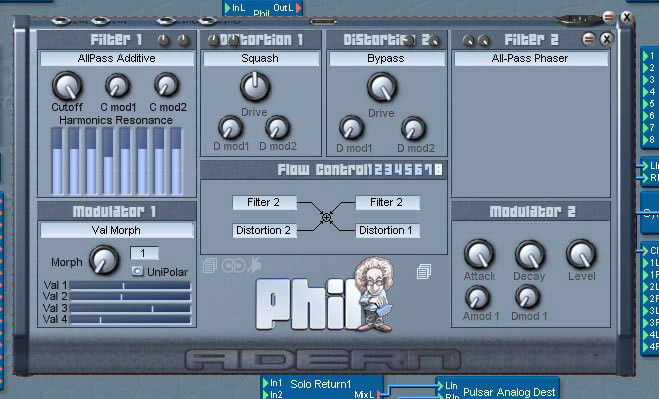The width and height of the screenshot is (659, 399).
Task: Click the Distortion 2 D mod2 knob
Action: click(414, 129)
